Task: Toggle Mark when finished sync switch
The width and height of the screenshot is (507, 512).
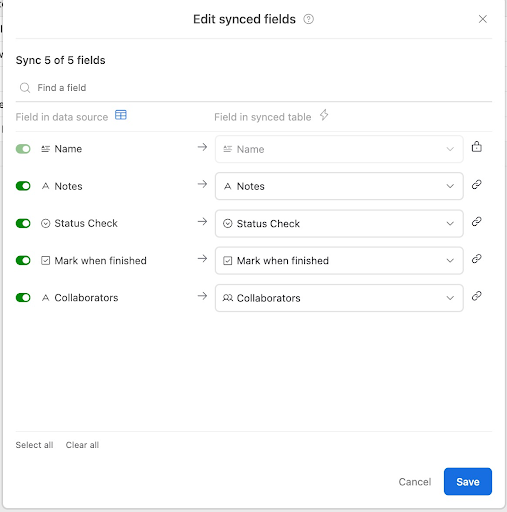Action: [23, 260]
